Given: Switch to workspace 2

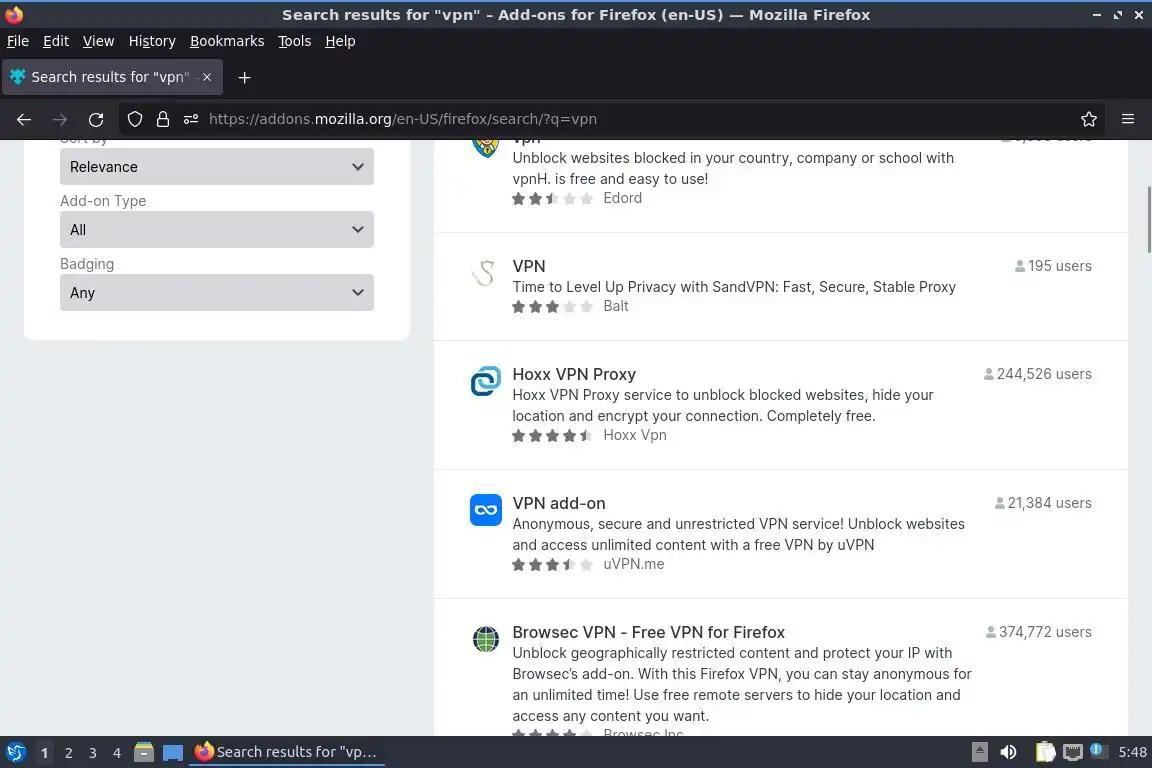Looking at the screenshot, I should (x=68, y=753).
